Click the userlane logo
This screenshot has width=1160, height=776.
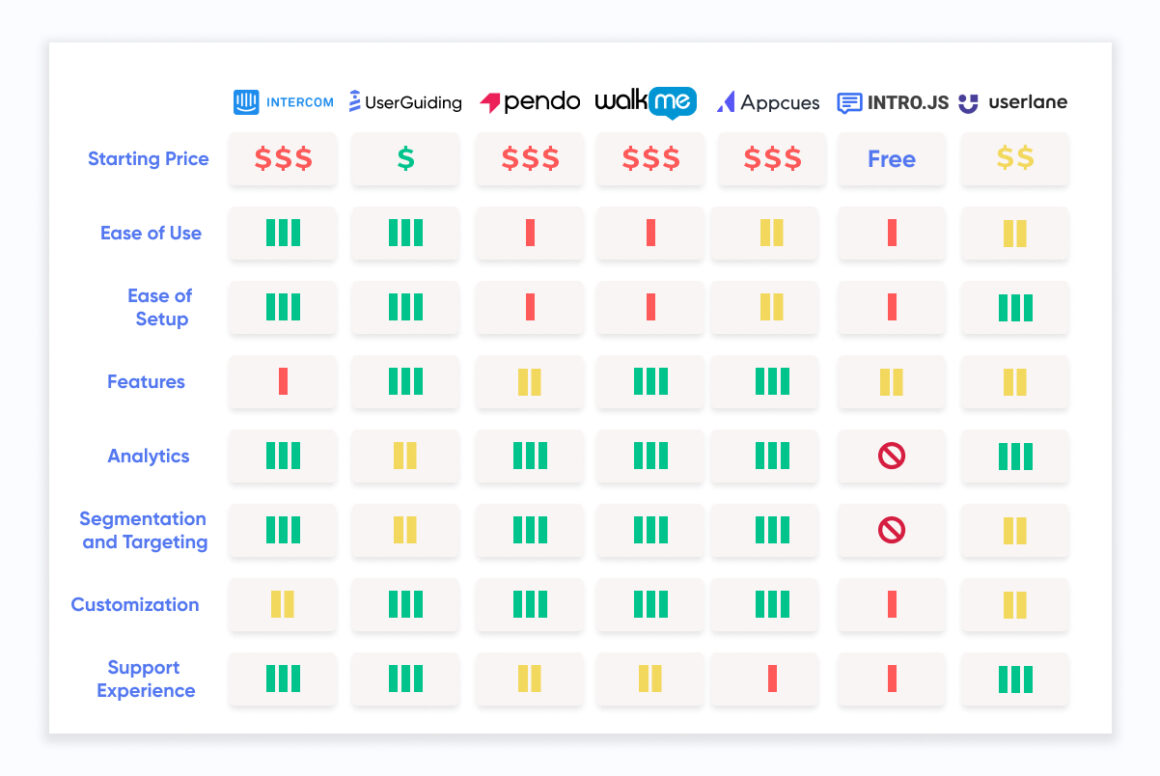pyautogui.click(x=1013, y=102)
